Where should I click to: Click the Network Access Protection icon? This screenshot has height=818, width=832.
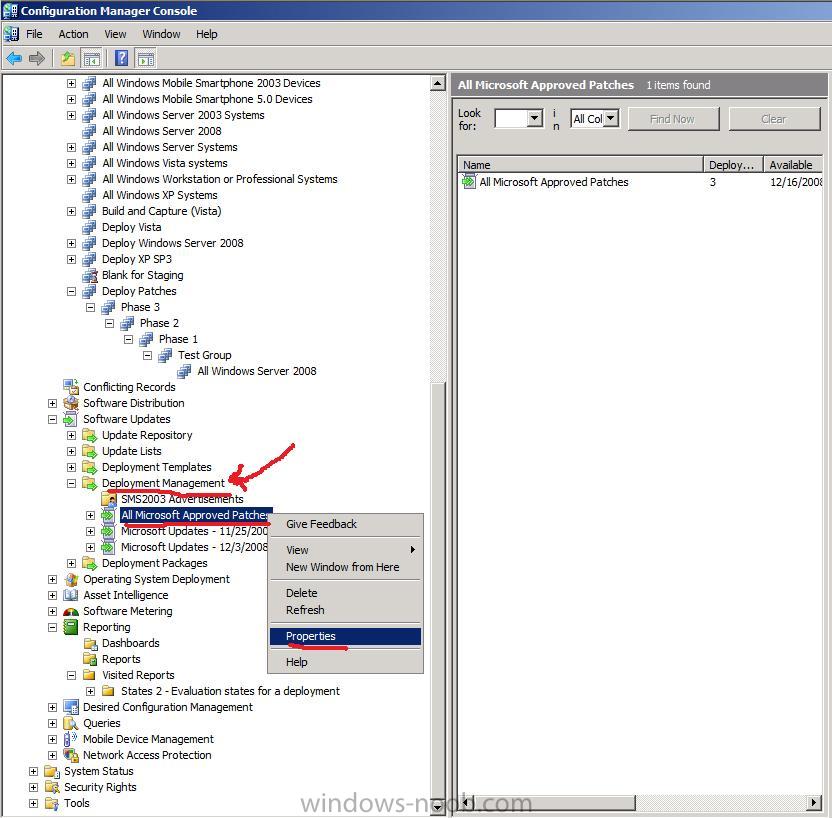point(71,755)
